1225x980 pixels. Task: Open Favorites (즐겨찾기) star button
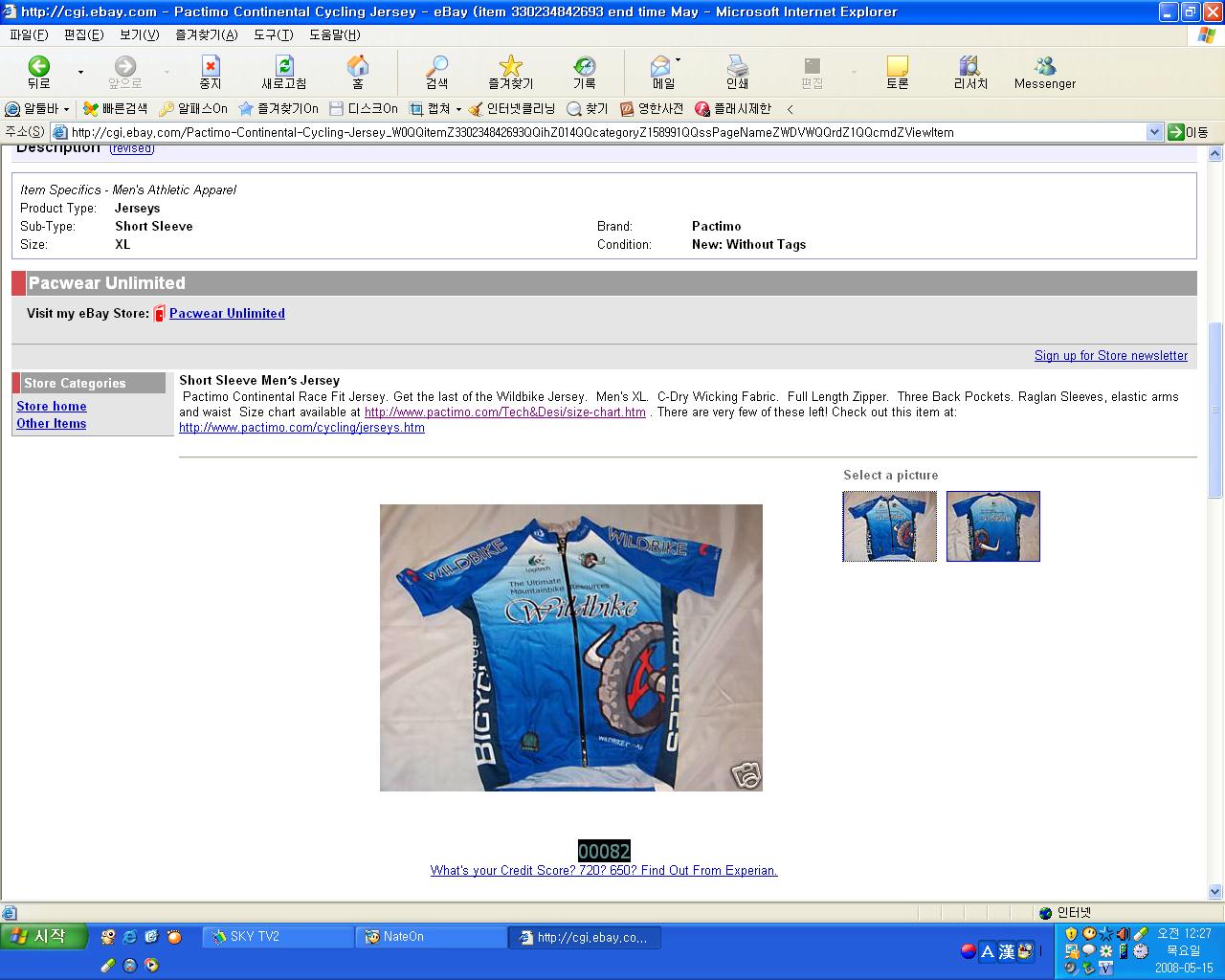511,72
